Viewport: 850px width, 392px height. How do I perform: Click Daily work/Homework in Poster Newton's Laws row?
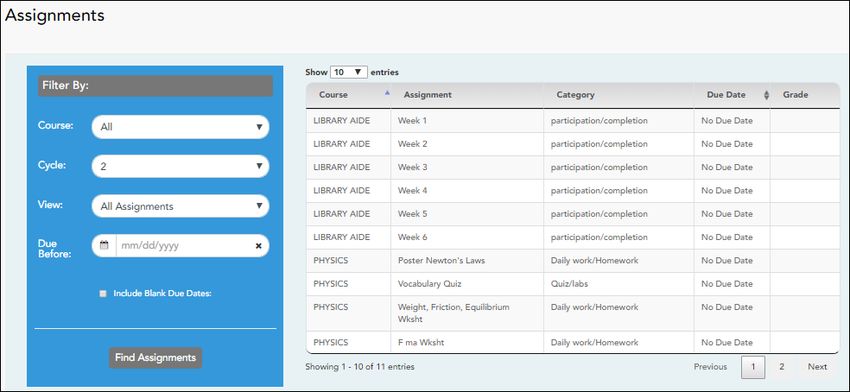[x=594, y=261]
